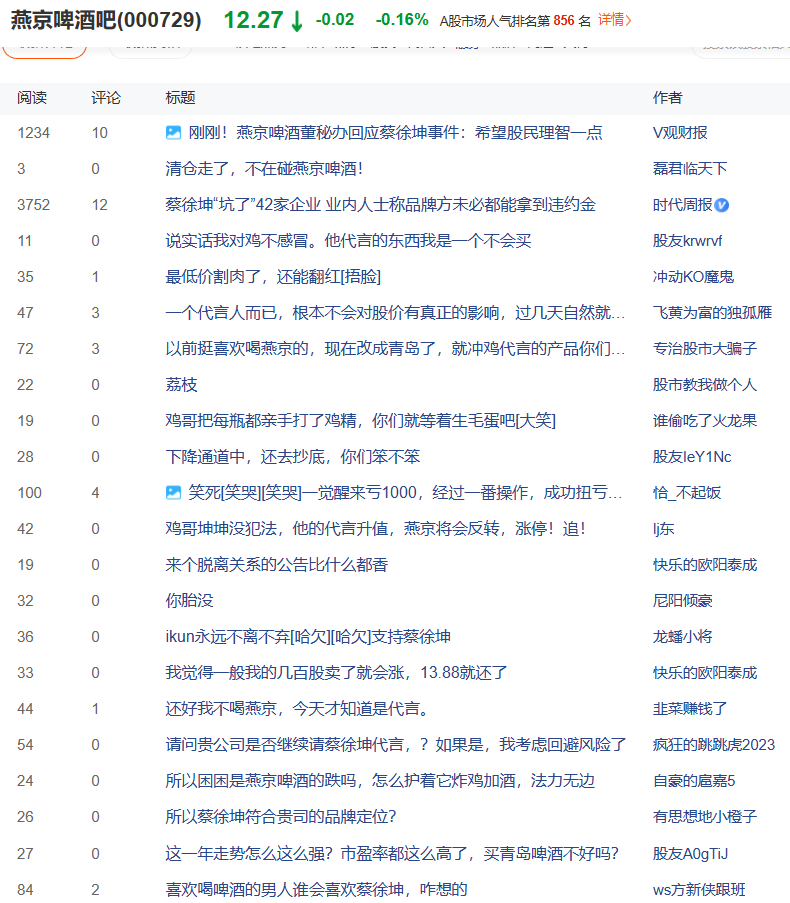The height and width of the screenshot is (903, 790).
Task: Visit author ws方新侠跟班's profile
Action: 699,890
